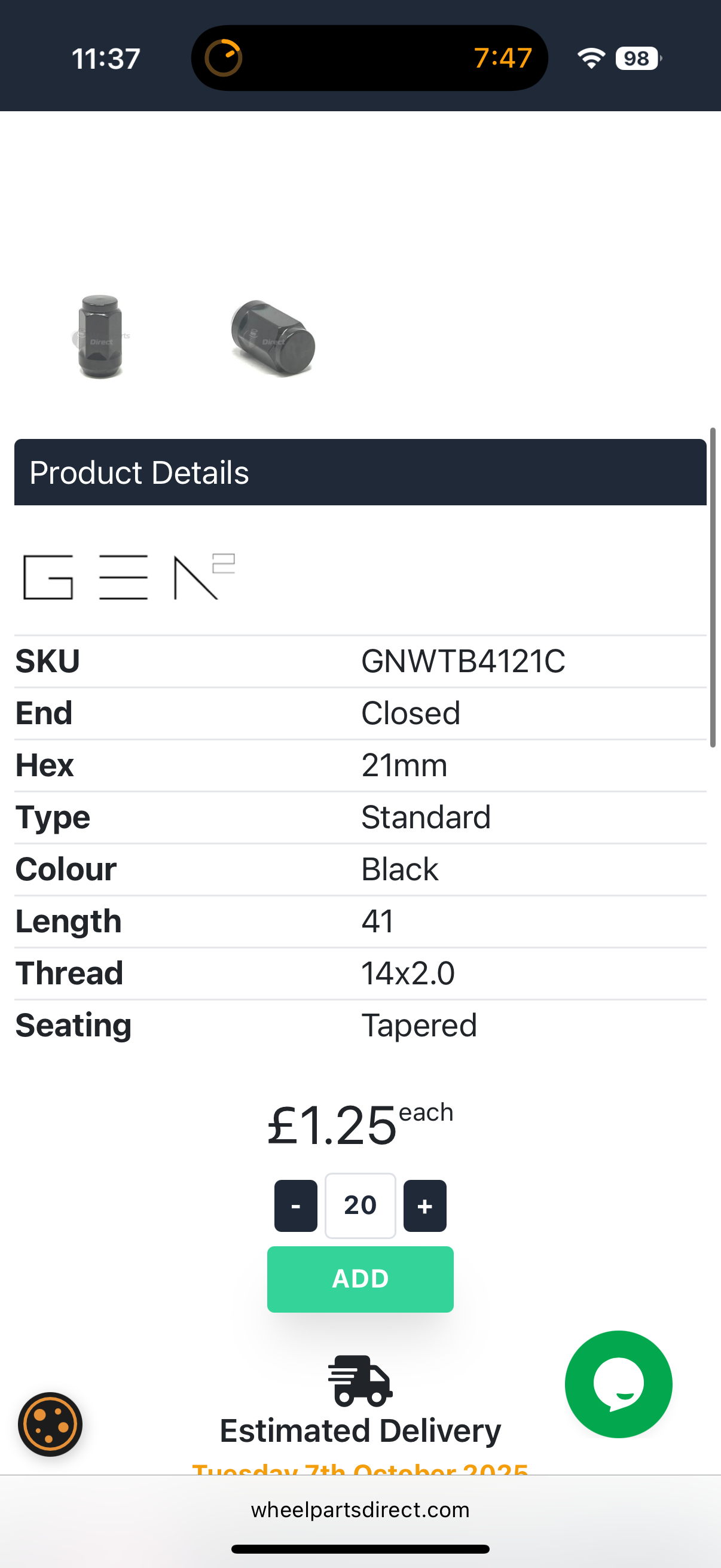Select the angled wheel nut thumbnail

(x=273, y=338)
